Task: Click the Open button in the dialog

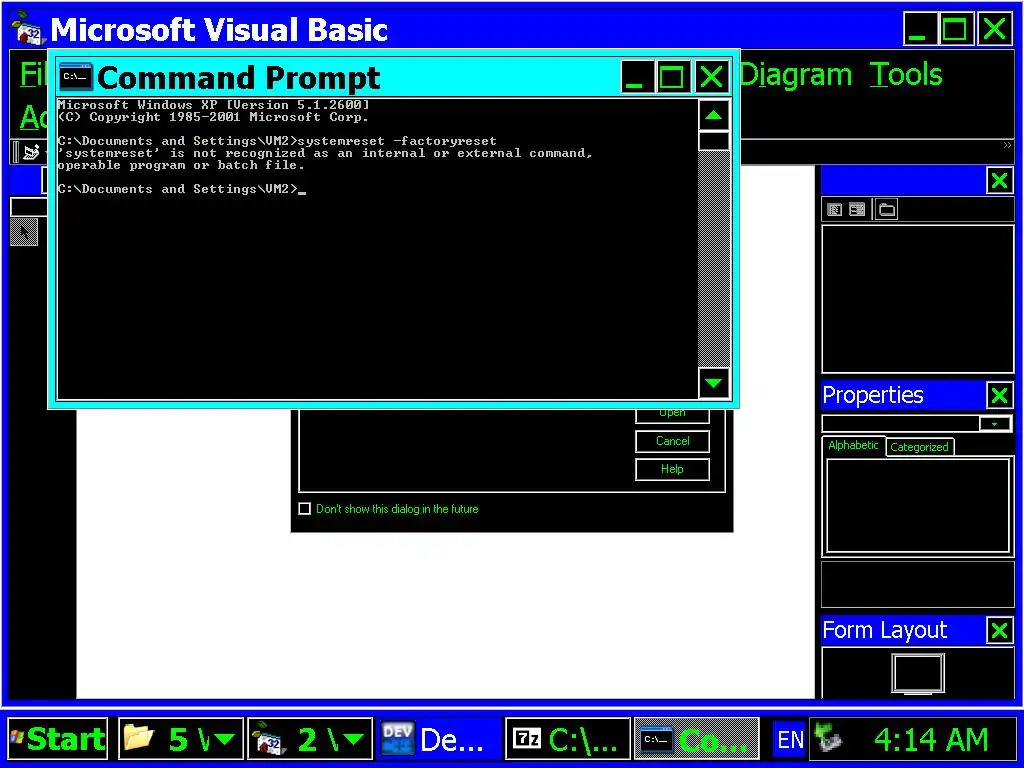Action: click(672, 414)
